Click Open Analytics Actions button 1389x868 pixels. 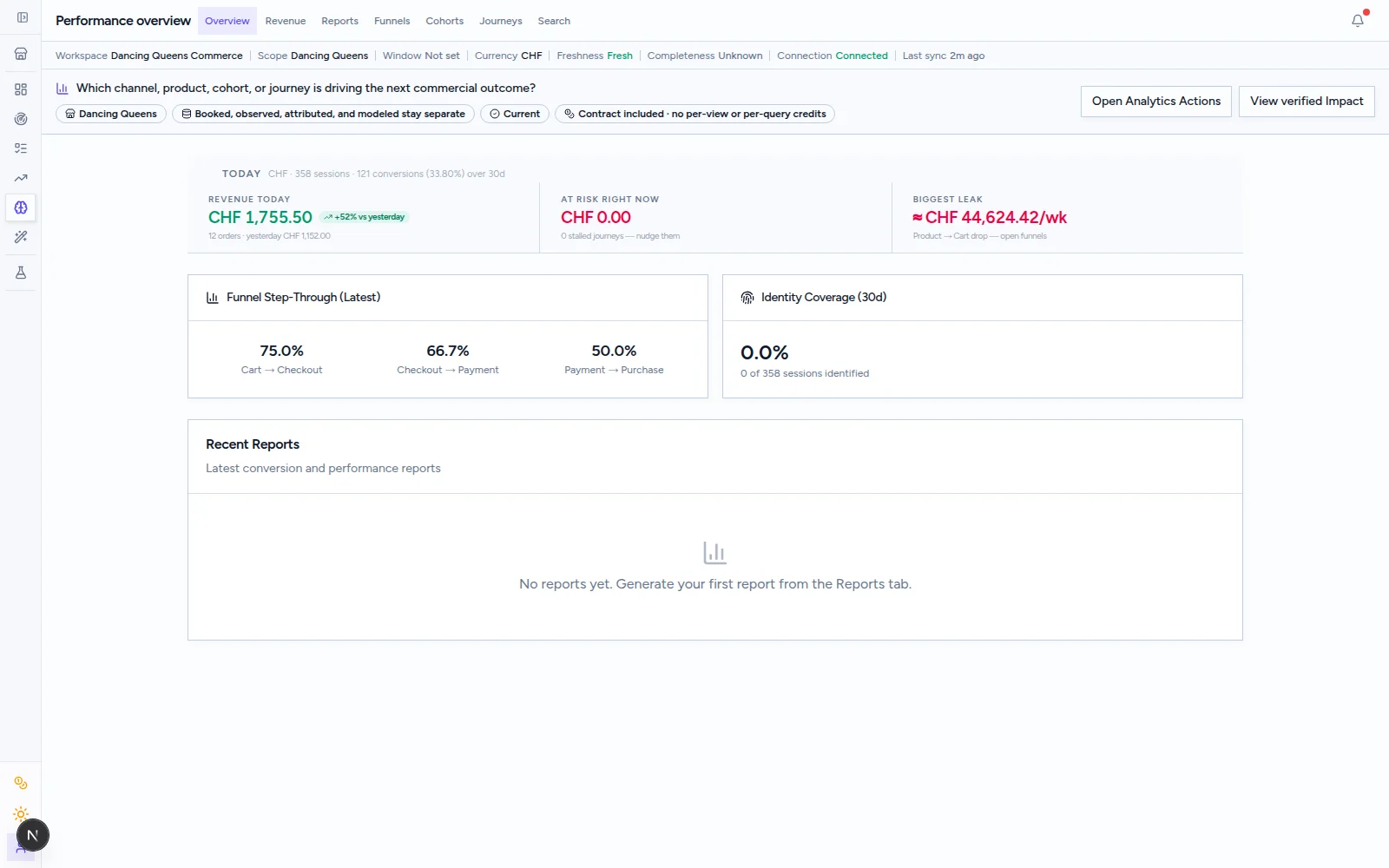click(1156, 102)
